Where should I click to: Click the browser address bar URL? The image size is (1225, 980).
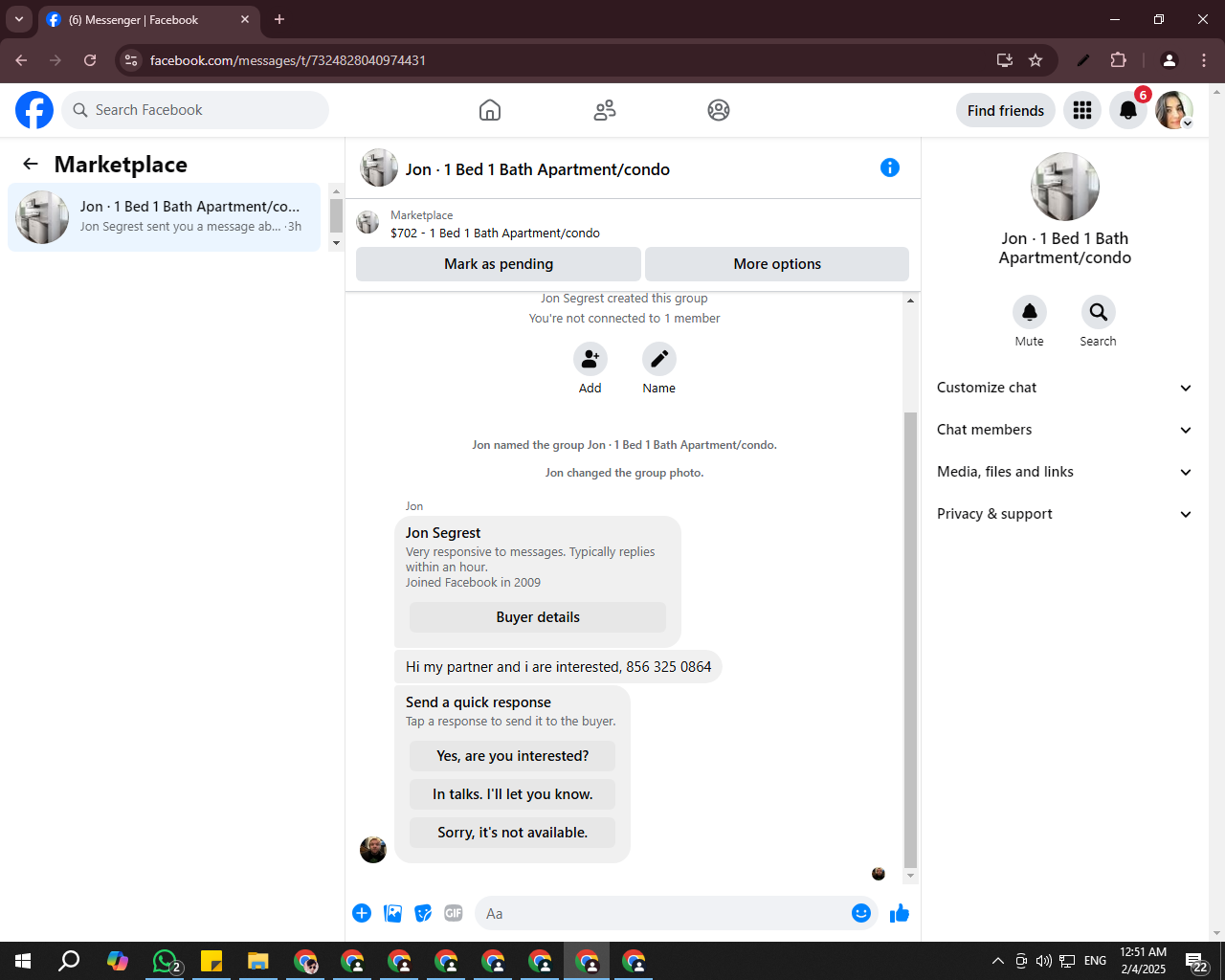(288, 60)
